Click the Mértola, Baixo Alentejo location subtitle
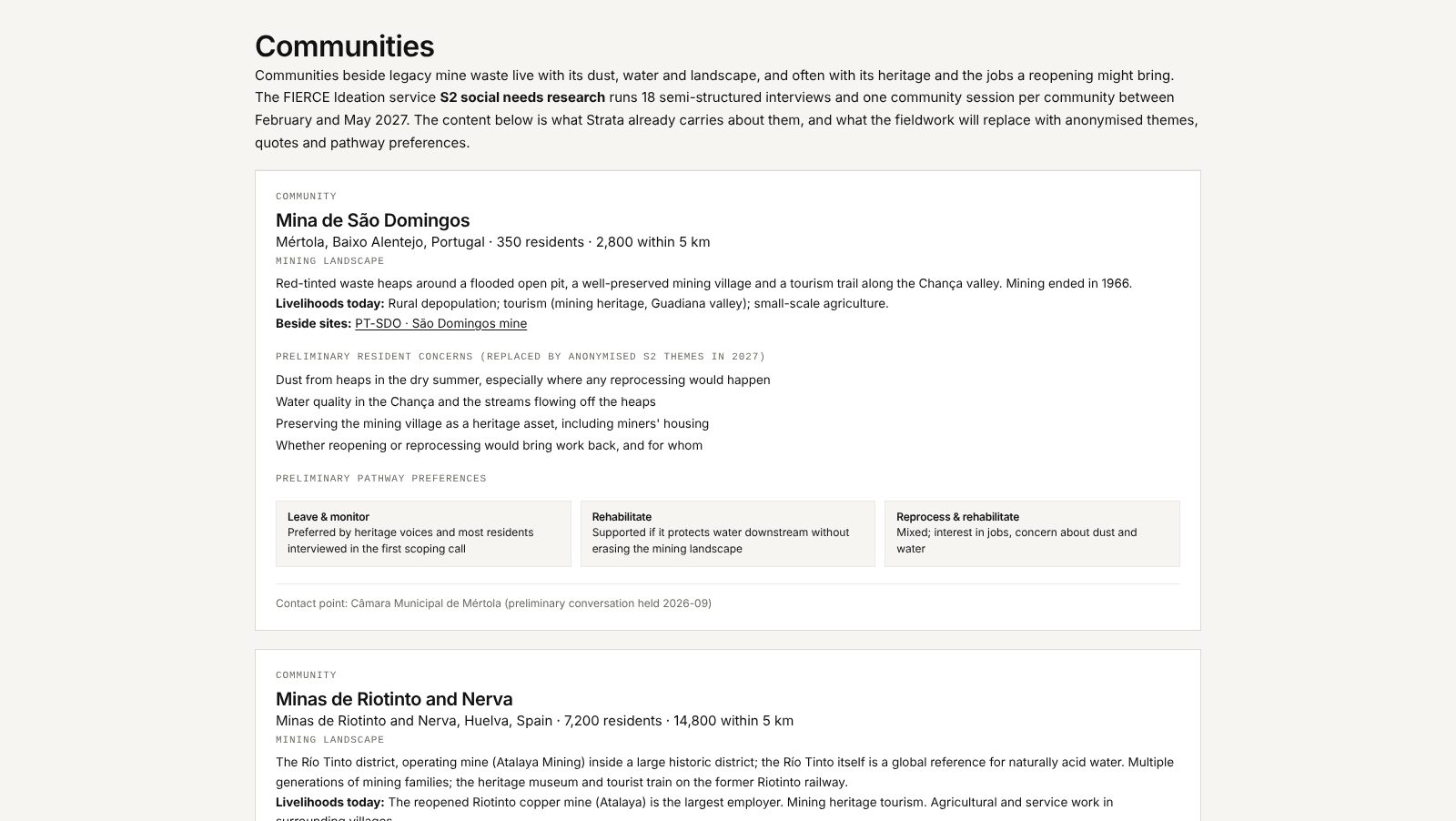Screen dimensions: 1456x821 [x=492, y=242]
